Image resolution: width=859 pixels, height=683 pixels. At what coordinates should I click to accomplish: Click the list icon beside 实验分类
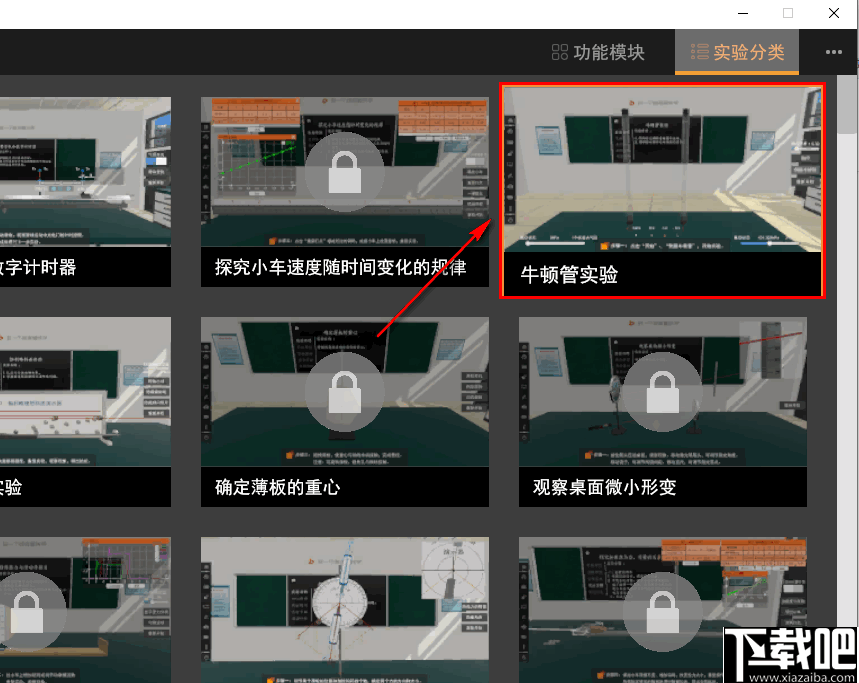click(701, 53)
